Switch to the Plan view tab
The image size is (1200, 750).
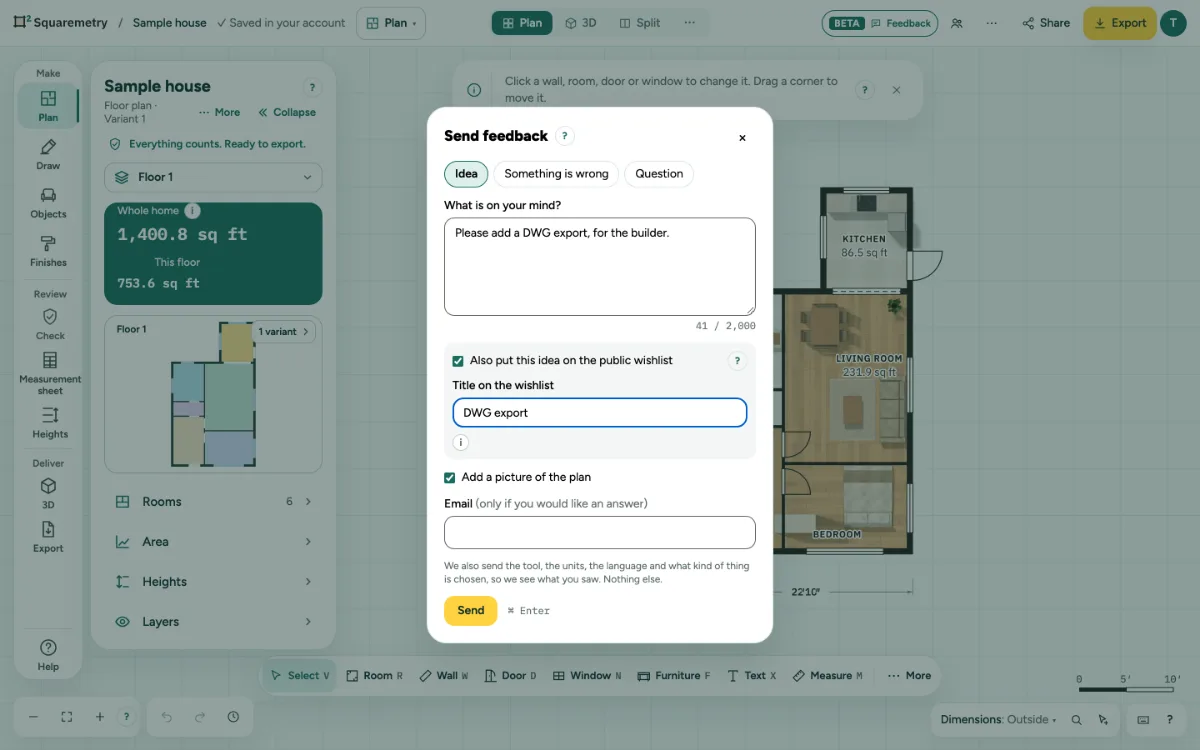point(522,23)
